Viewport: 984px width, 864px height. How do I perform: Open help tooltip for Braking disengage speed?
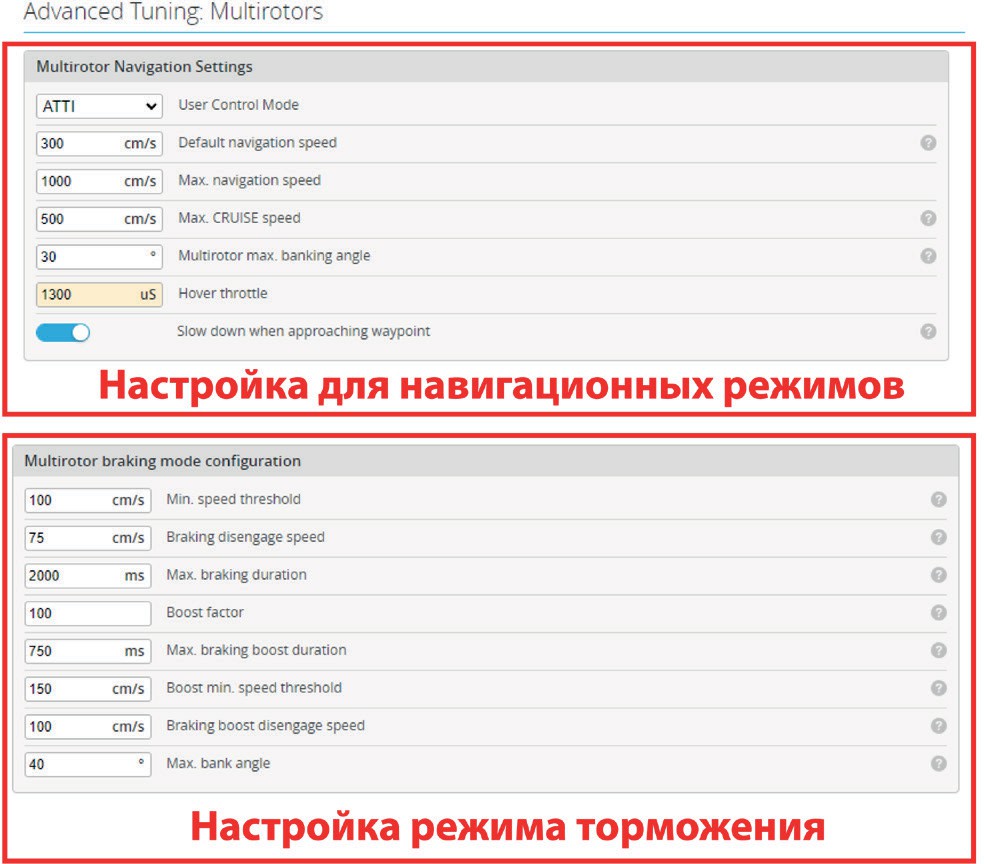(x=938, y=537)
